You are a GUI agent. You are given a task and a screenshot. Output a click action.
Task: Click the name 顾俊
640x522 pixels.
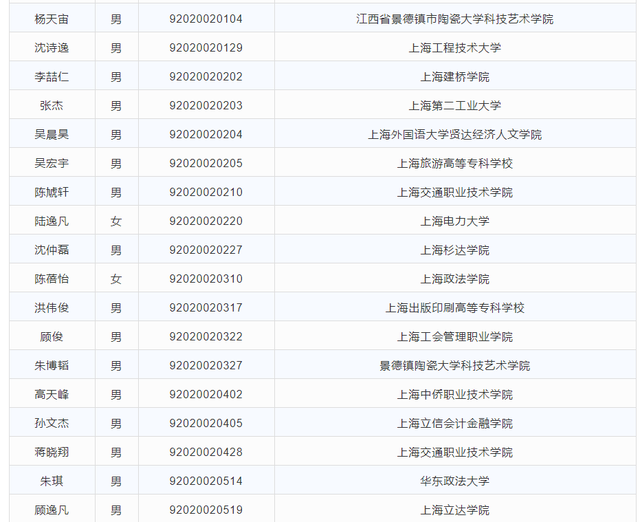pos(51,337)
